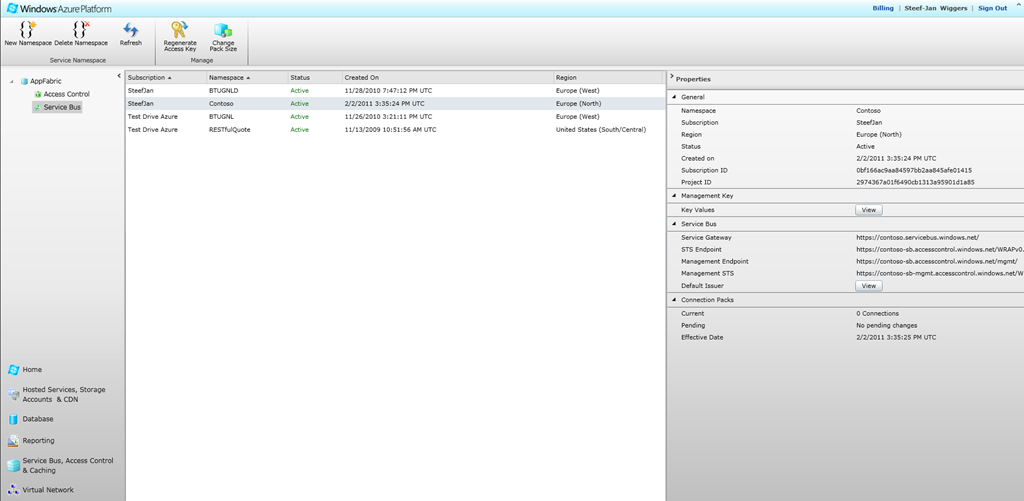Click the Home navigation icon
Viewport: 1024px width, 501px height.
13,370
